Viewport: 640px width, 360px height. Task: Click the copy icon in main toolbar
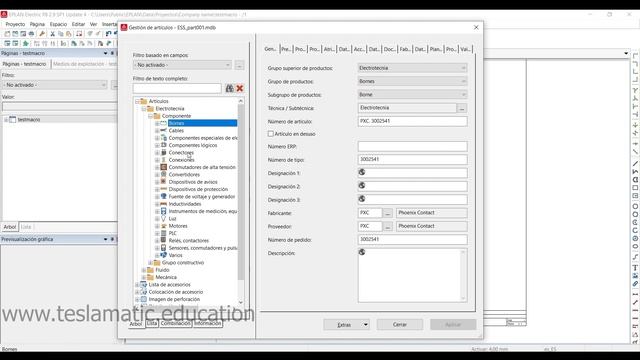(x=60, y=34)
